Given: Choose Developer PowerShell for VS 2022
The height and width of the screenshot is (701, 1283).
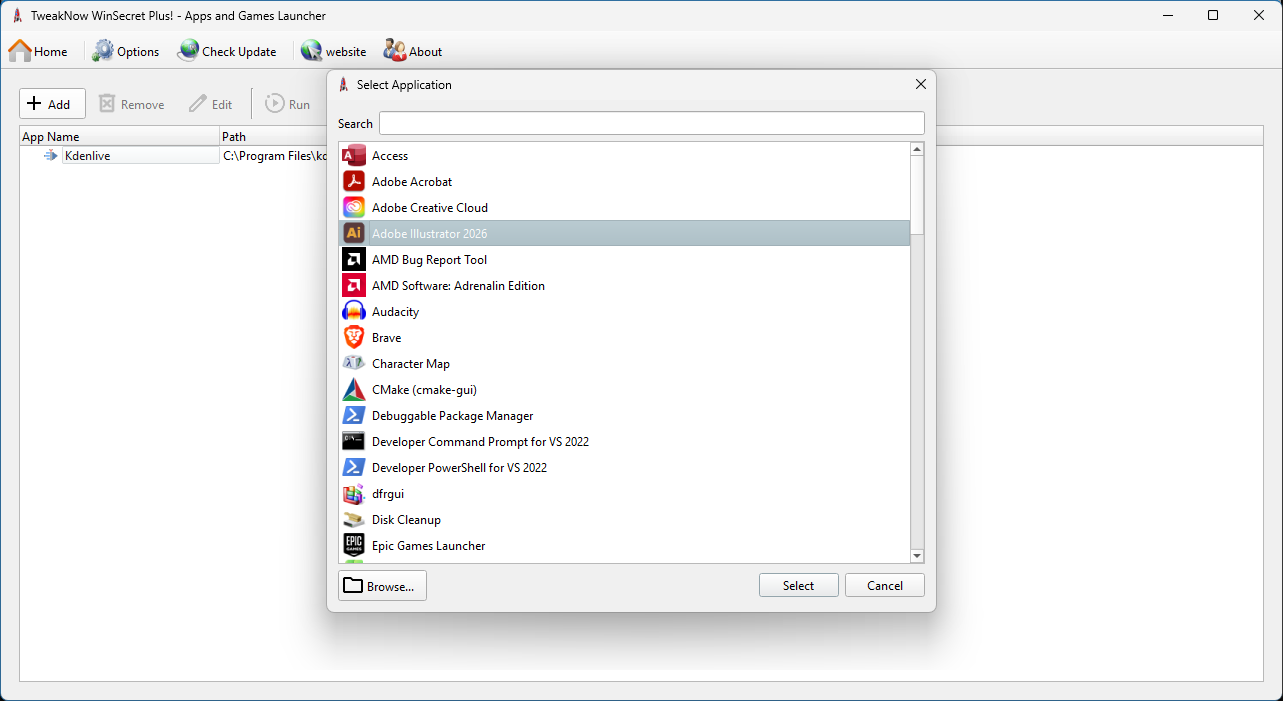Looking at the screenshot, I should click(x=459, y=468).
